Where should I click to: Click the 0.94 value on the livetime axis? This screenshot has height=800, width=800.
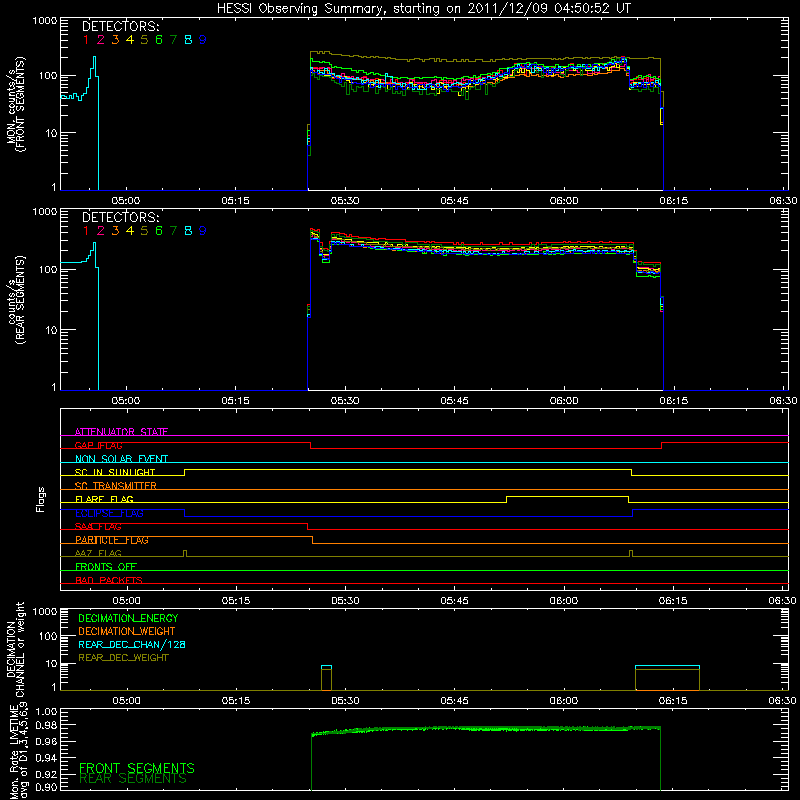[45, 757]
